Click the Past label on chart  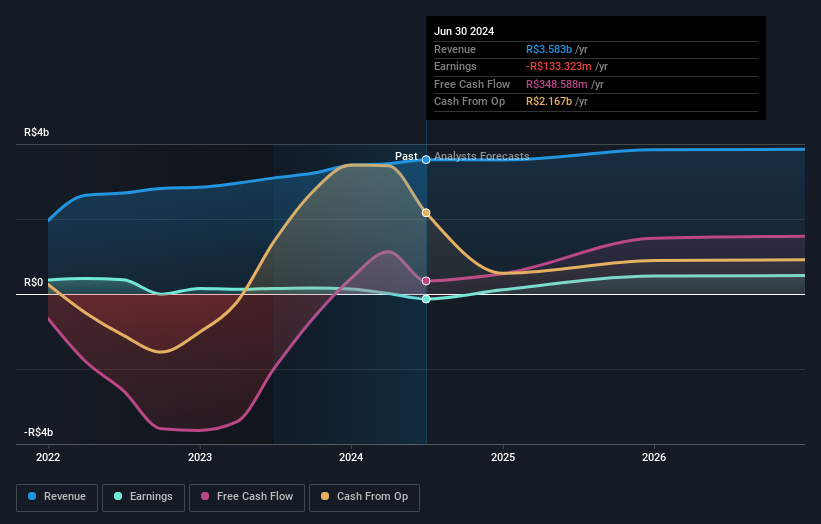coord(406,156)
